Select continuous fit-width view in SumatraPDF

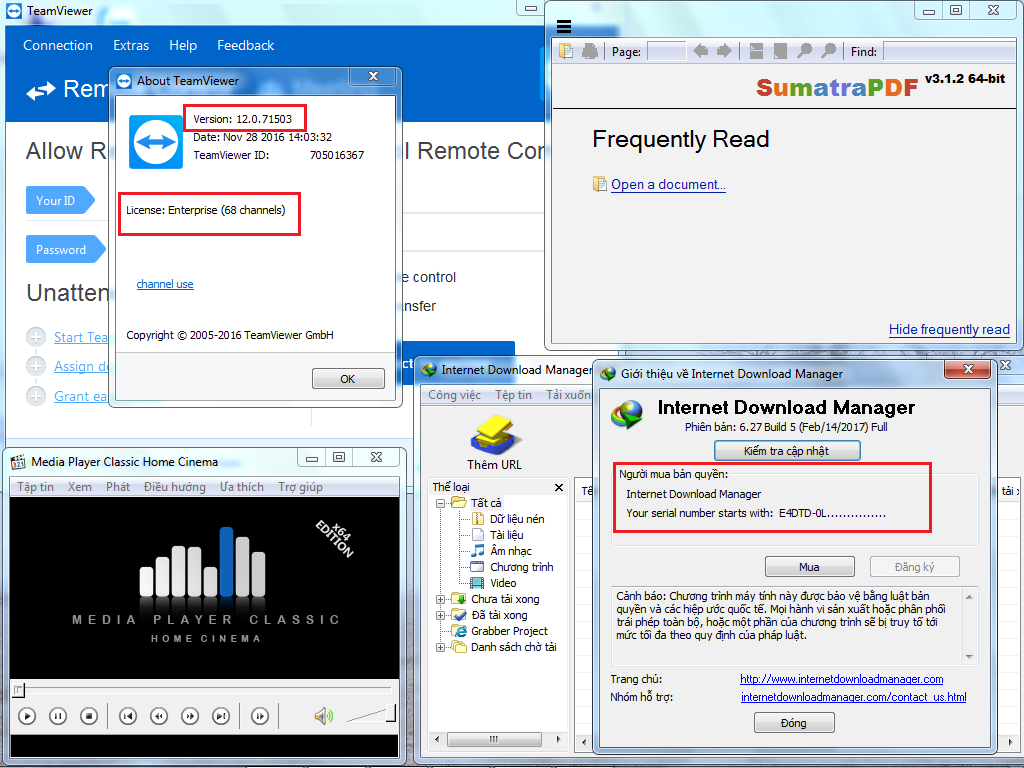pyautogui.click(x=756, y=51)
